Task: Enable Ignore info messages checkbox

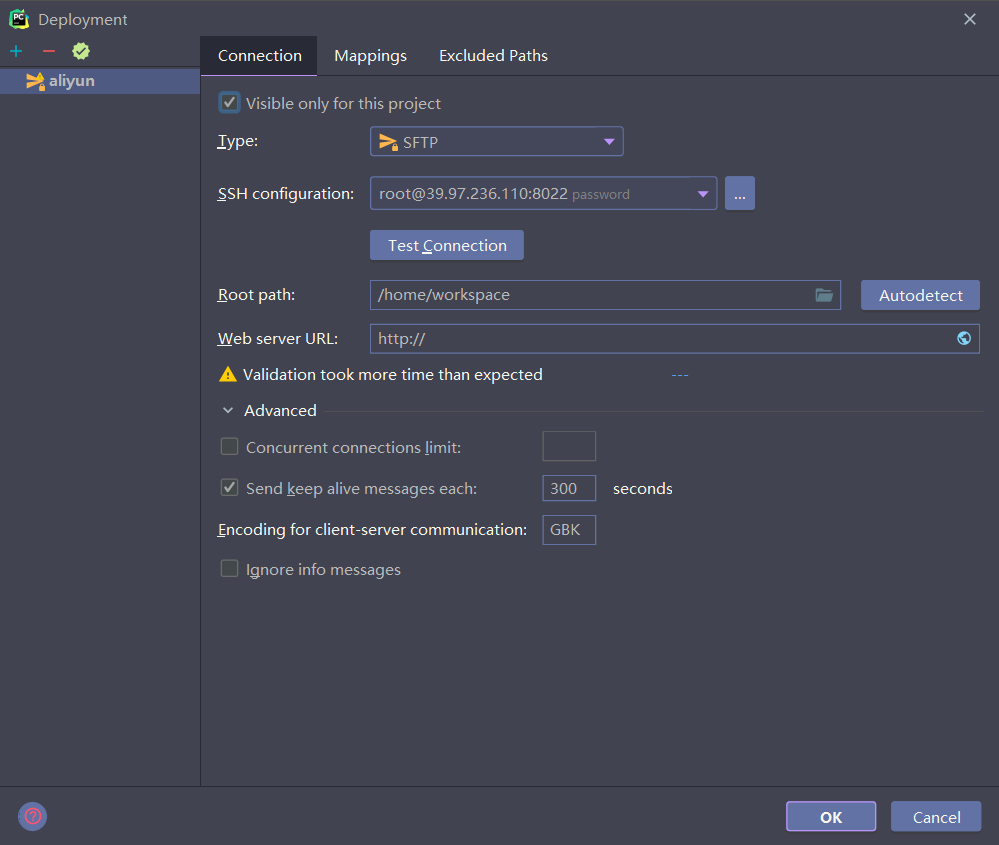Action: coord(229,568)
